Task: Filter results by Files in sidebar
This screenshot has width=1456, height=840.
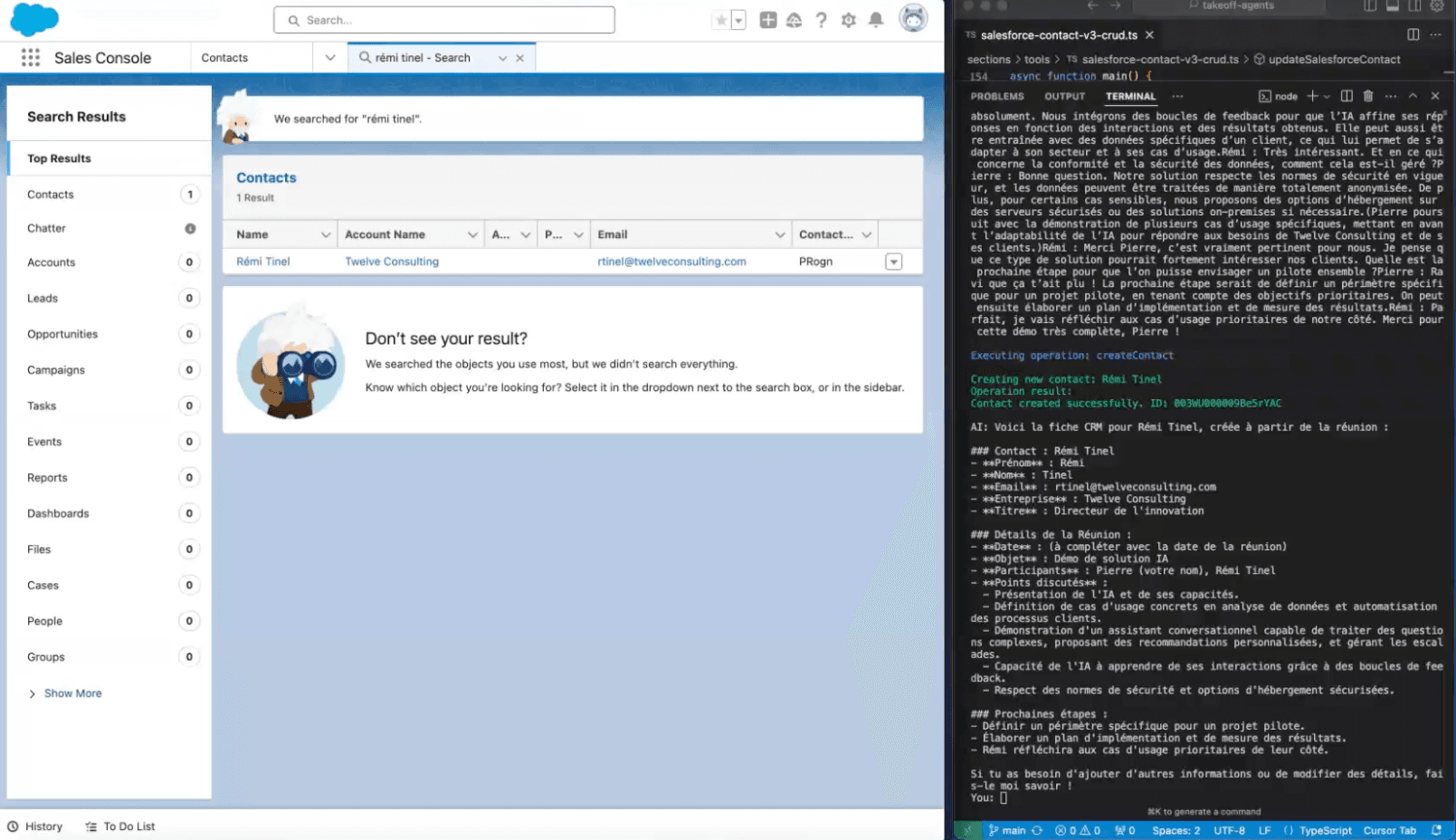Action: coord(109,549)
